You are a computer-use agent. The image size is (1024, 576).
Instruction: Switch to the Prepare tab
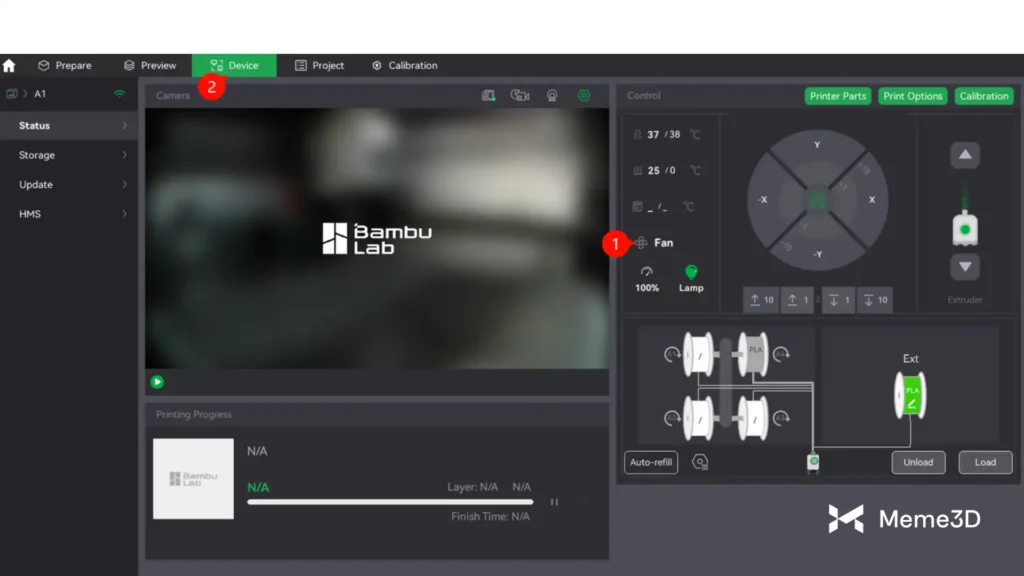[x=65, y=66]
